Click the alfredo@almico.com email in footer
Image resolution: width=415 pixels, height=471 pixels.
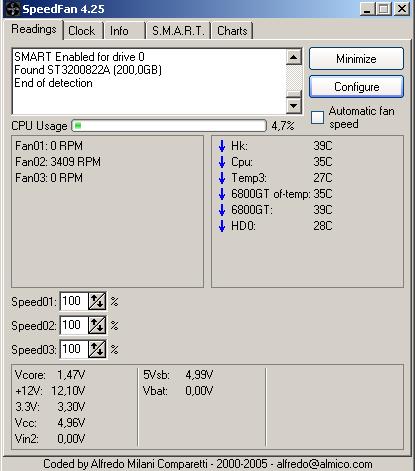324,464
